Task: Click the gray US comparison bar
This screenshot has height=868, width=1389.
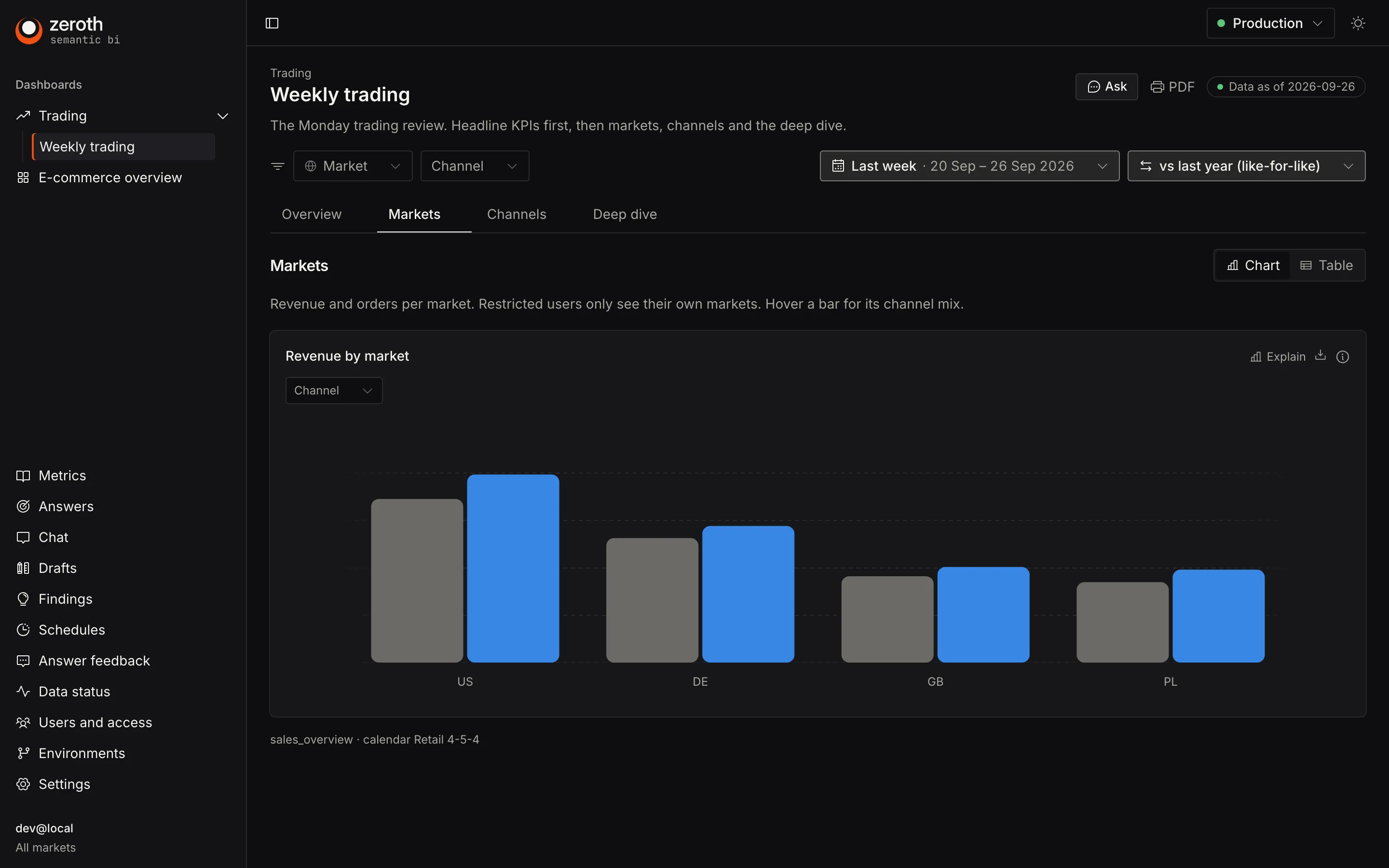Action: click(x=417, y=581)
